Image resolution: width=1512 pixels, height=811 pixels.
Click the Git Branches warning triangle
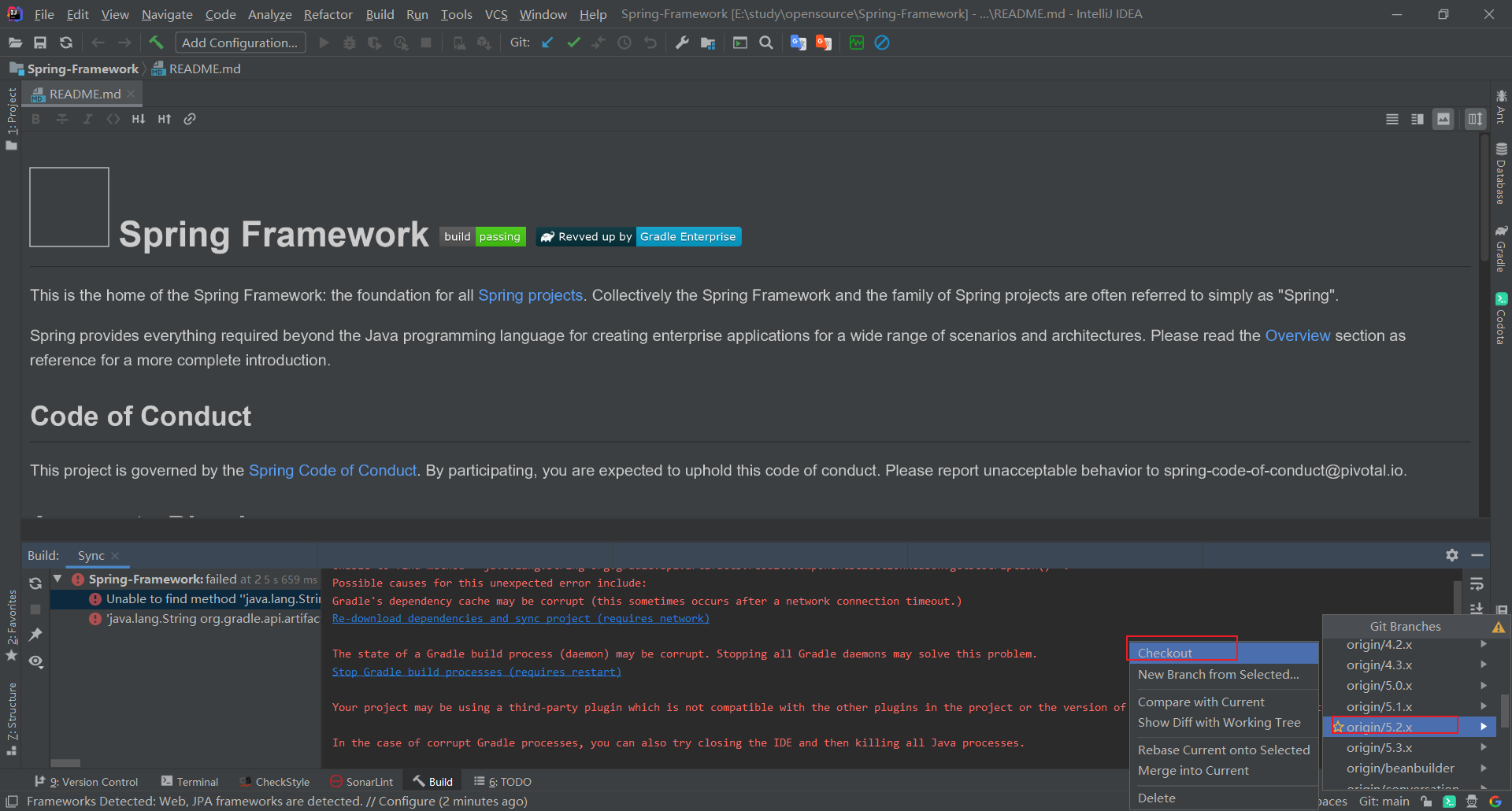[x=1498, y=628]
